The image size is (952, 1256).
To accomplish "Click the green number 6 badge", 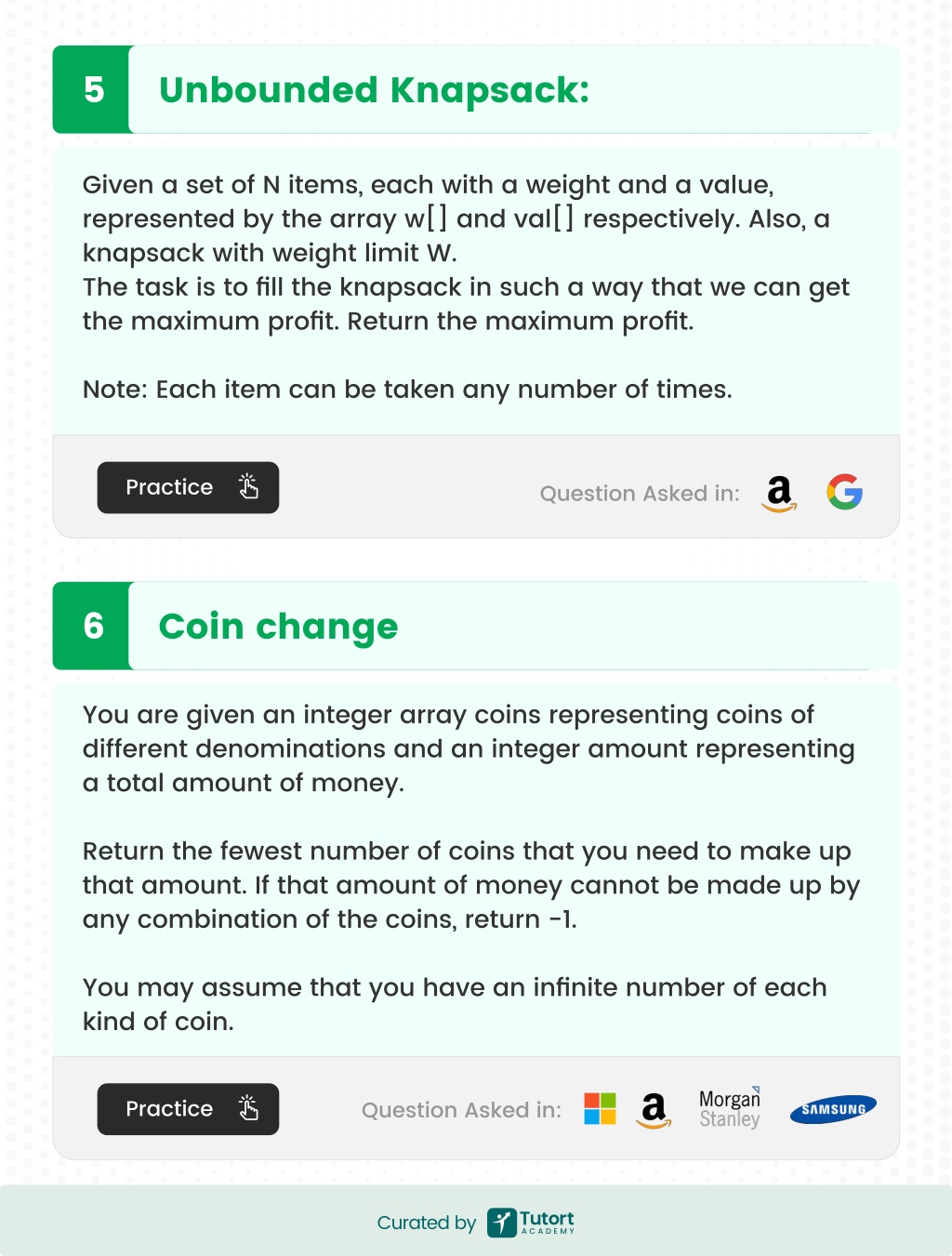I will pyautogui.click(x=92, y=626).
